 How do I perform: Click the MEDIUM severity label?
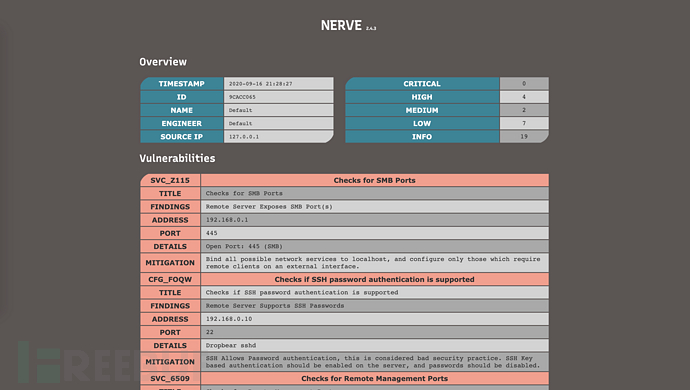tap(422, 110)
